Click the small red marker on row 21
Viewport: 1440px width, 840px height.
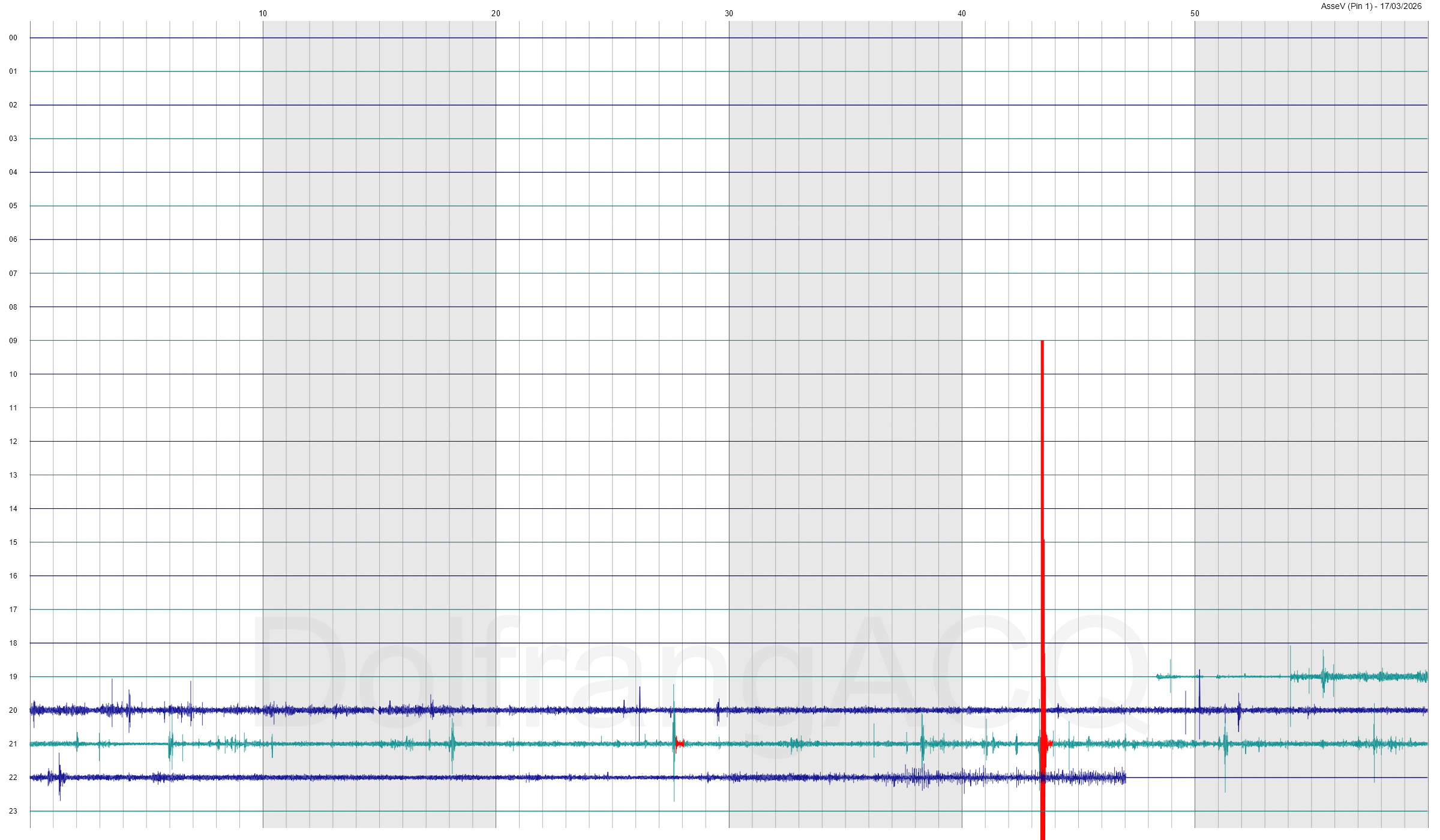pyautogui.click(x=679, y=744)
